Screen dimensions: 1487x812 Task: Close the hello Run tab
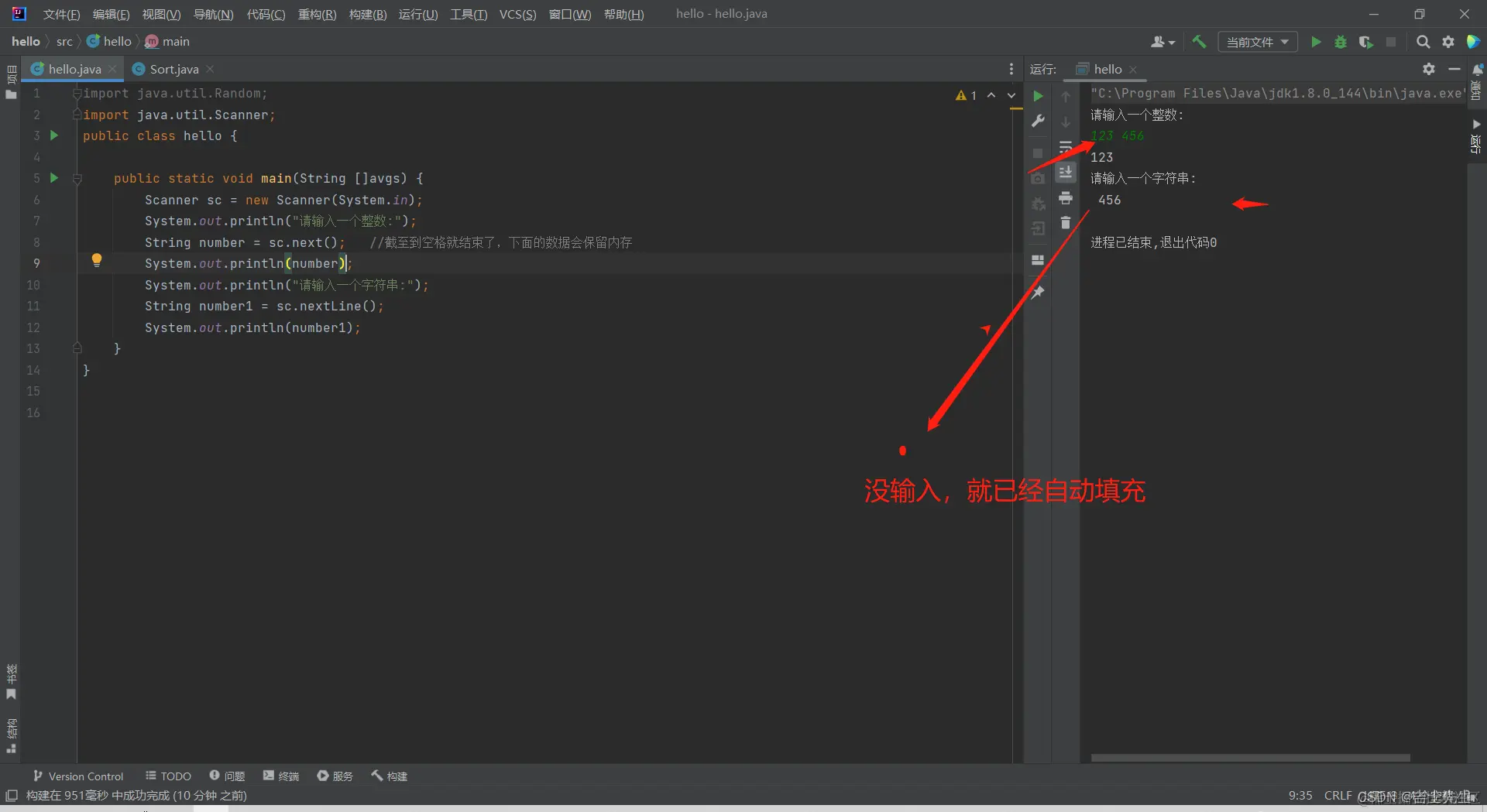coord(1133,70)
